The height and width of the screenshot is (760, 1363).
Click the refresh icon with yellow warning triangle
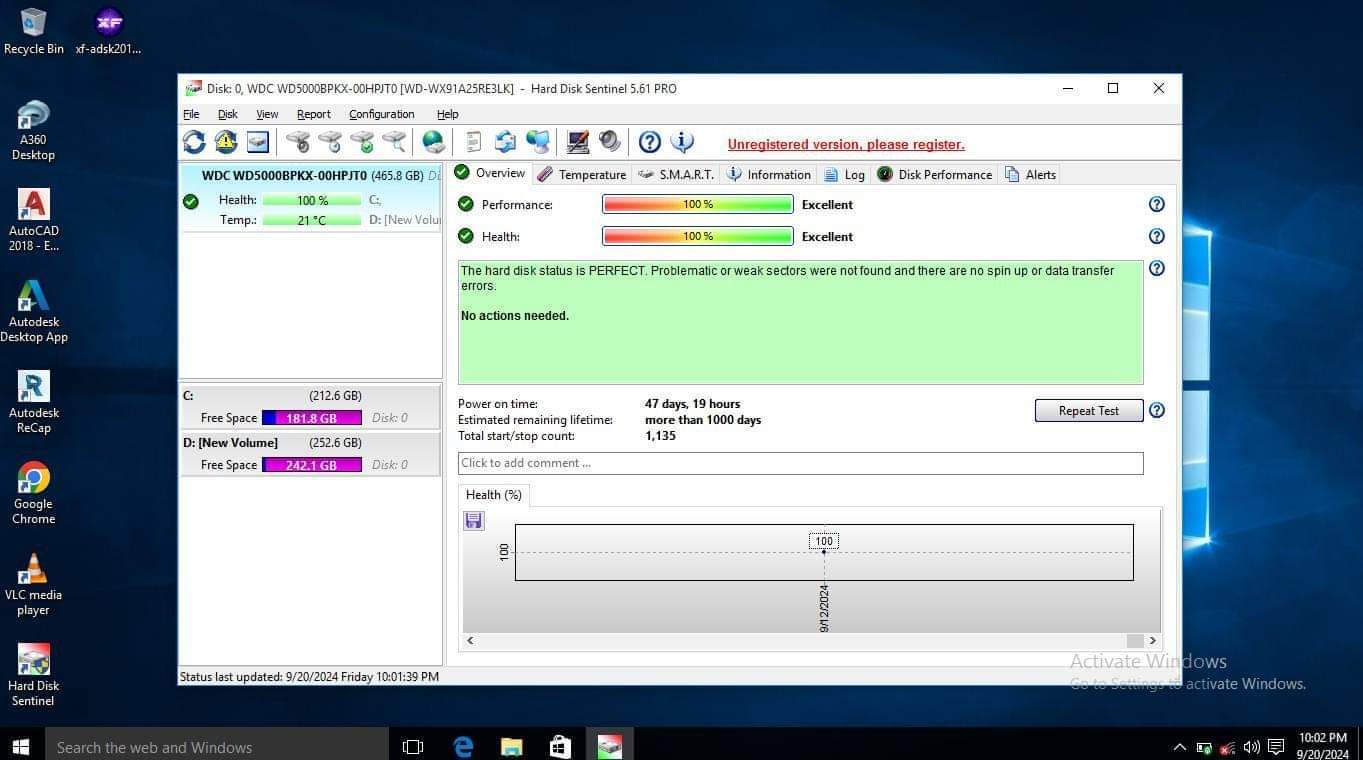point(226,142)
